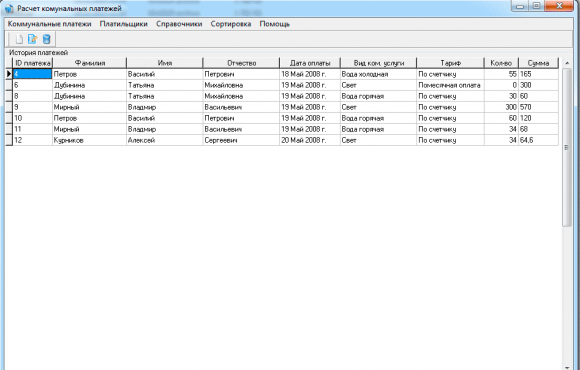Screen dimensions: 580x370
Task: Open the Справочники menu
Action: (x=179, y=24)
